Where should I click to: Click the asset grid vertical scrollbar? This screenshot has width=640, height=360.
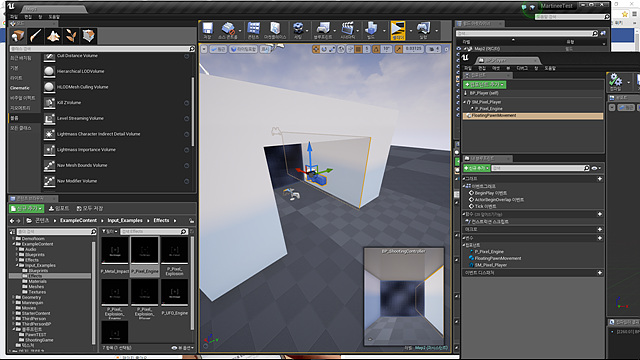(192, 284)
